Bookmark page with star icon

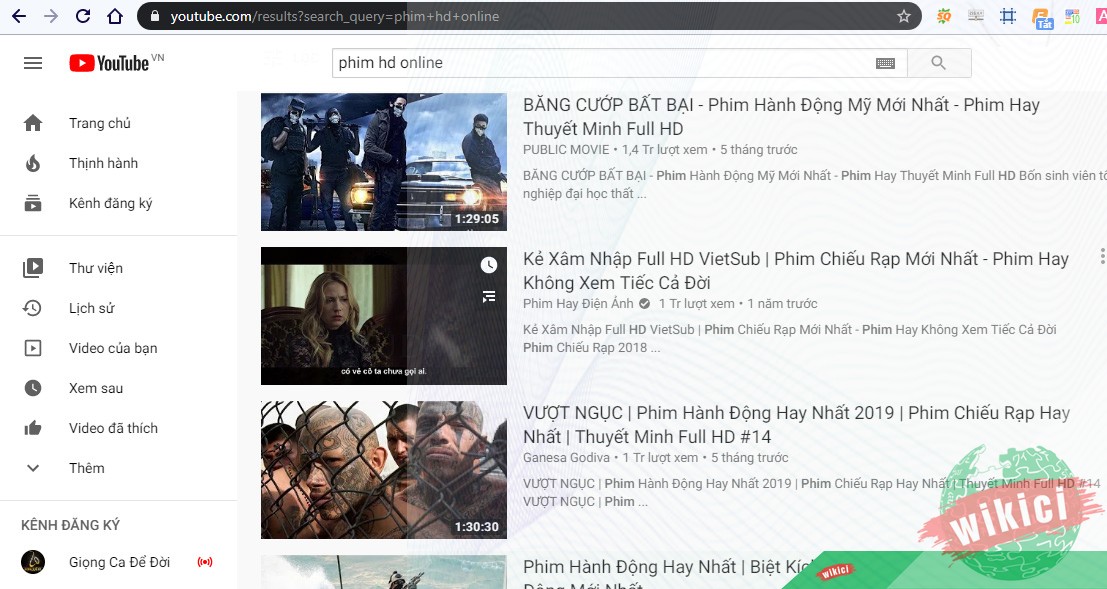click(x=904, y=16)
